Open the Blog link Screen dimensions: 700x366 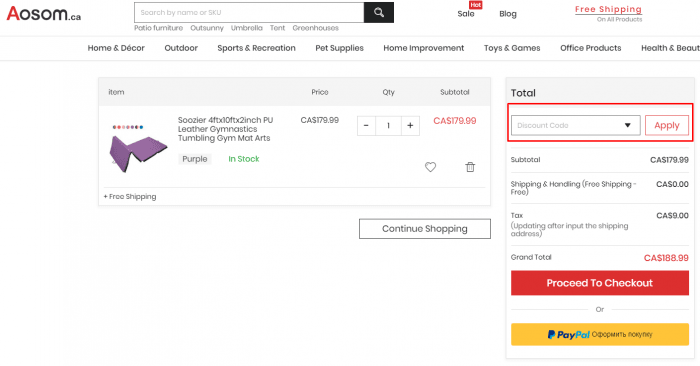pos(508,14)
